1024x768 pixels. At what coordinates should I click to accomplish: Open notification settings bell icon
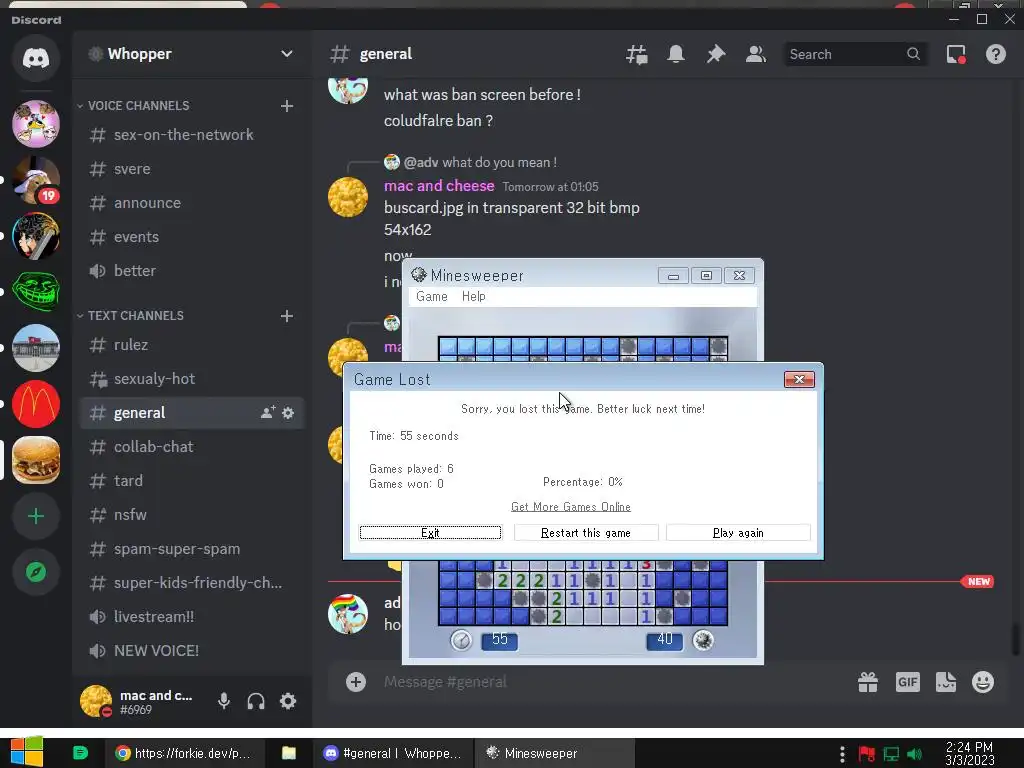676,54
